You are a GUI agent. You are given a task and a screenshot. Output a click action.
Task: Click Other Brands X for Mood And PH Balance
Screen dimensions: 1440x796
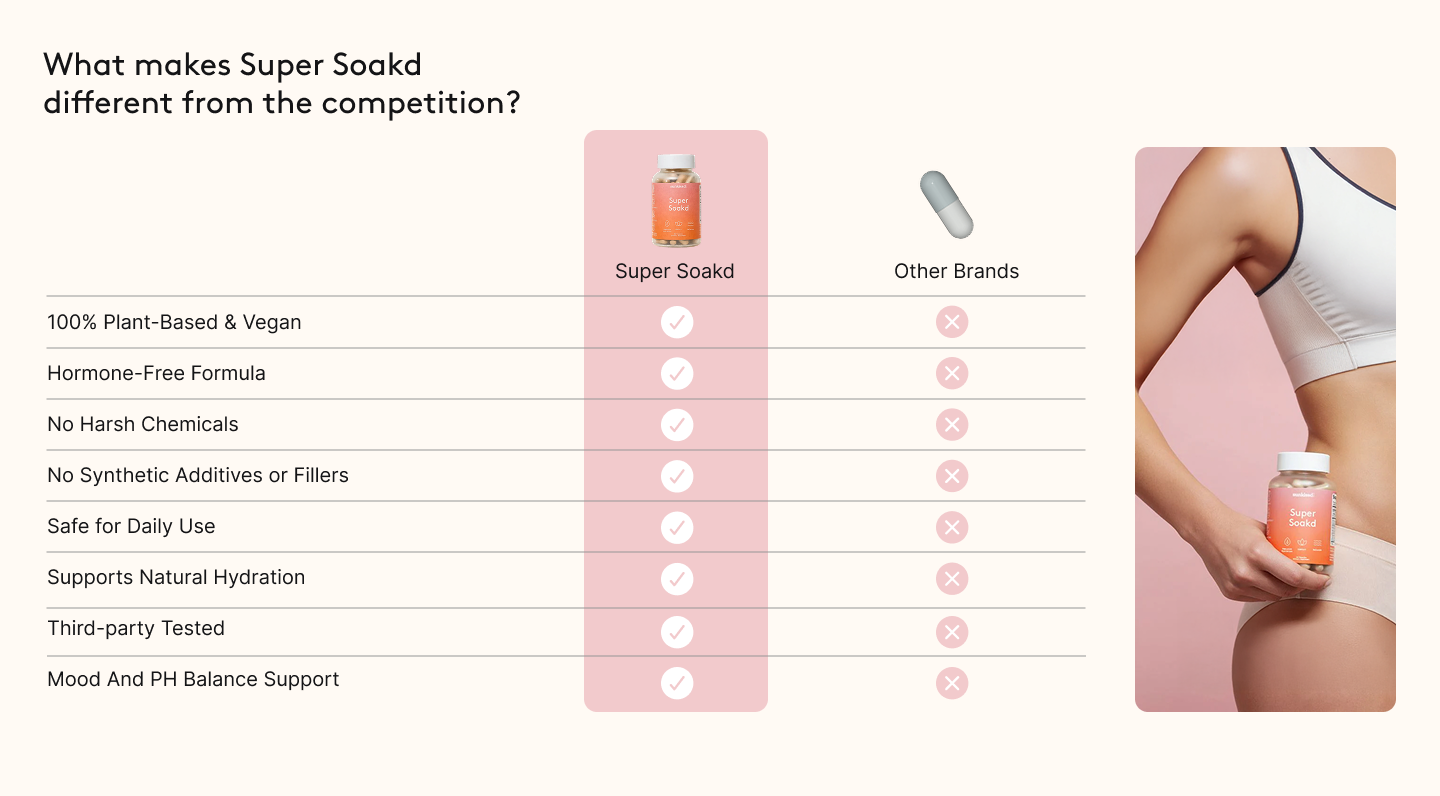point(952,683)
